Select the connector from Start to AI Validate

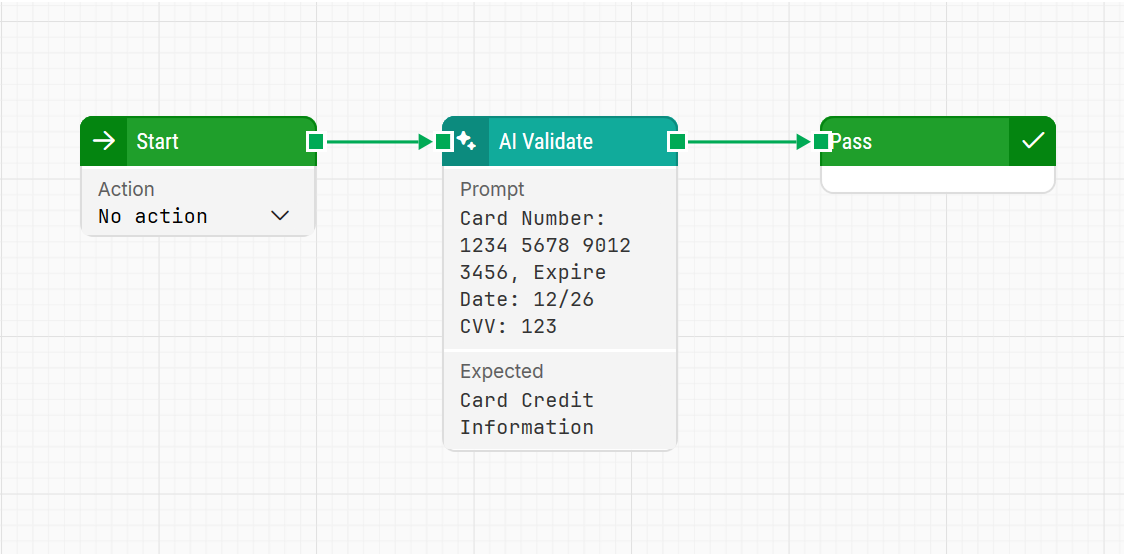pyautogui.click(x=375, y=141)
